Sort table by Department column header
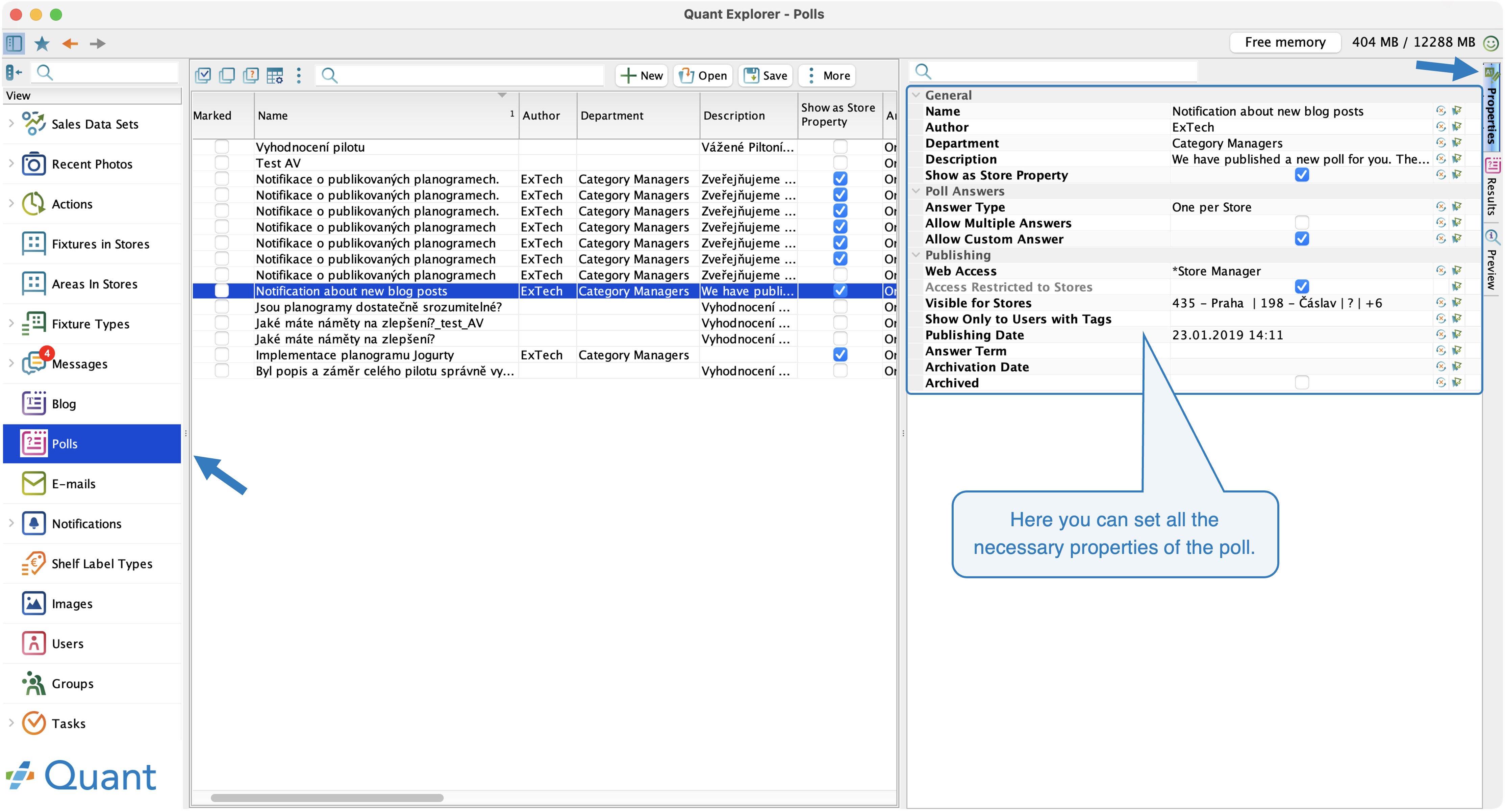1506x812 pixels. (638, 116)
